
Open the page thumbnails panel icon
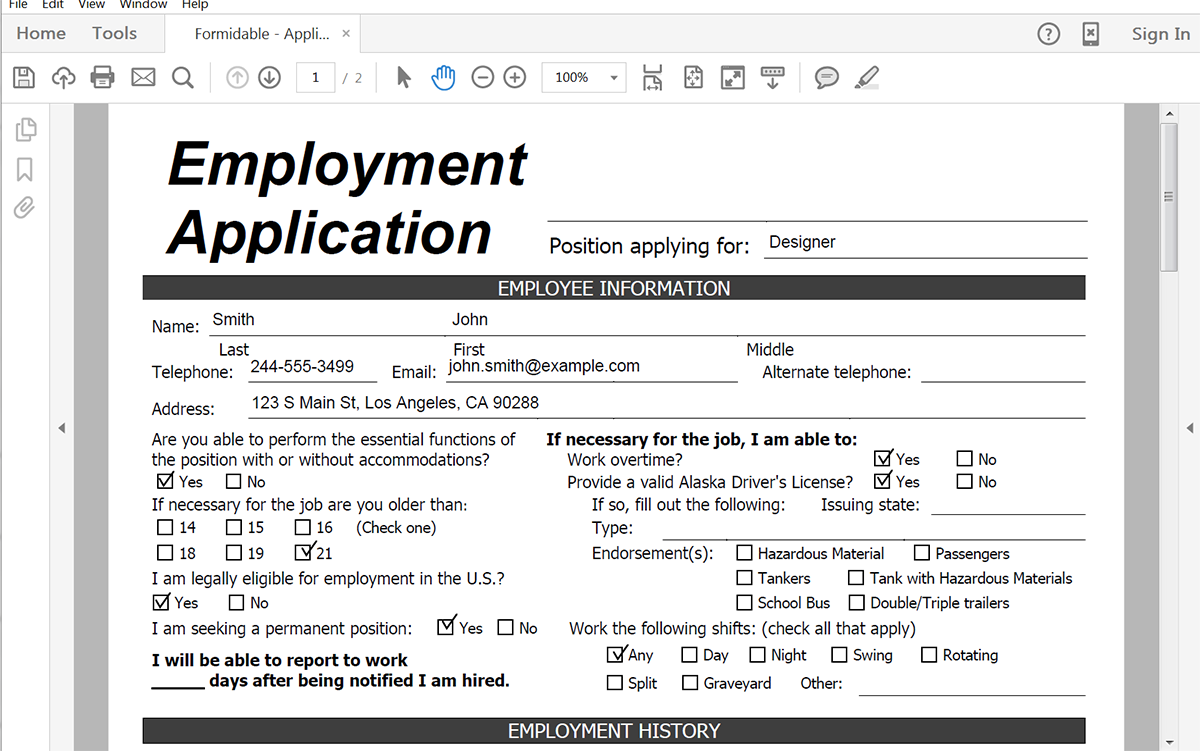(26, 129)
